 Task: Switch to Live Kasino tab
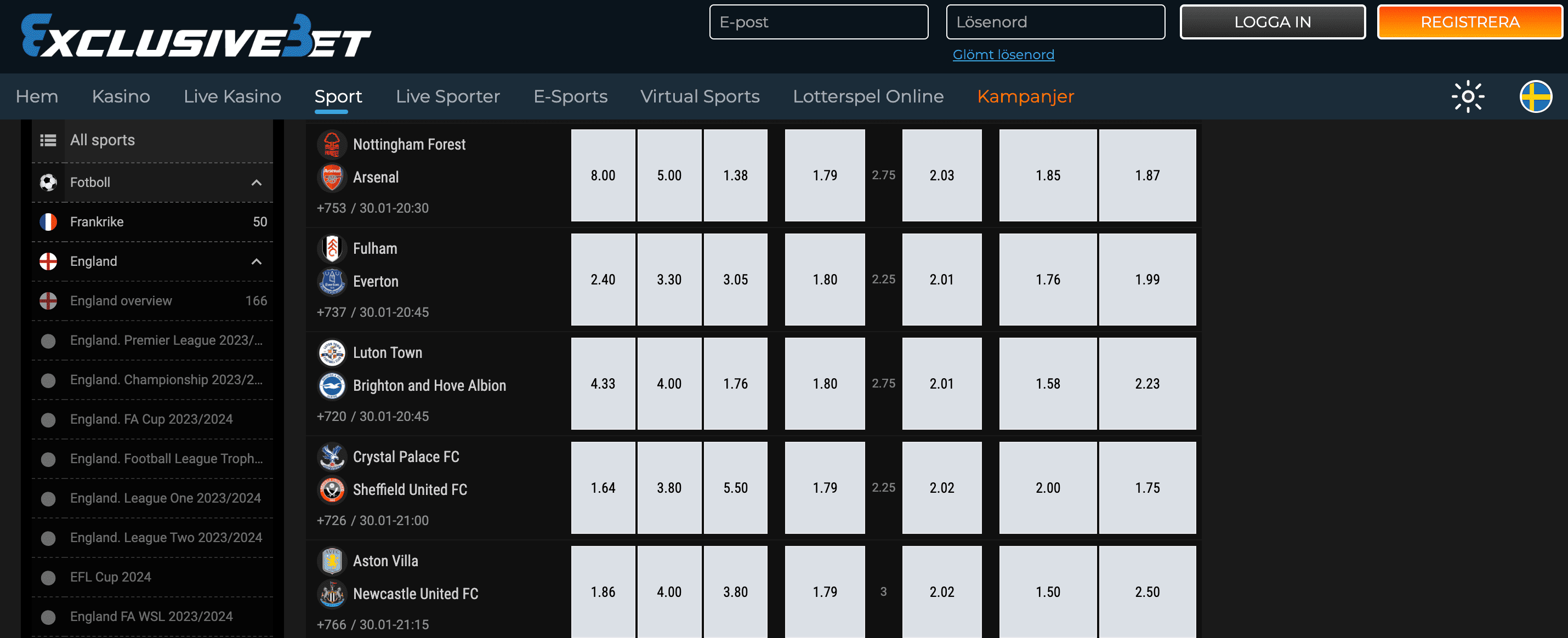232,96
